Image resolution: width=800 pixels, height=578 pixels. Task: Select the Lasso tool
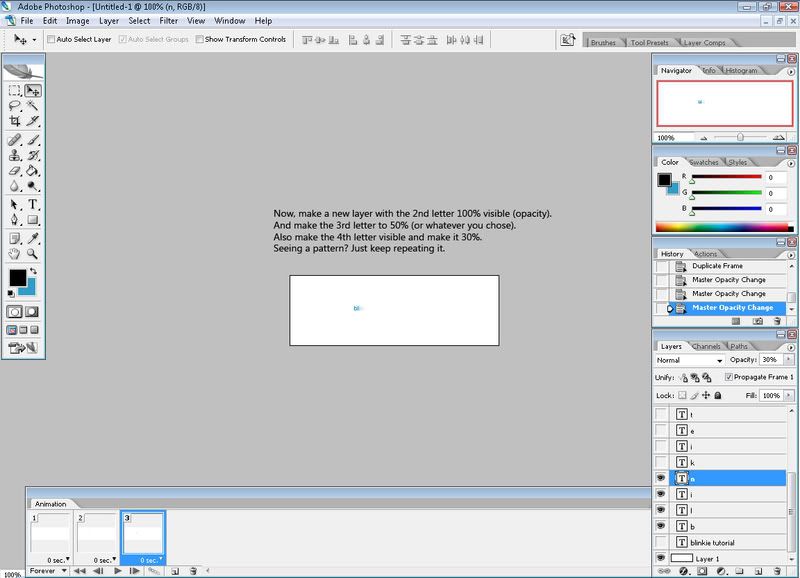(15, 106)
